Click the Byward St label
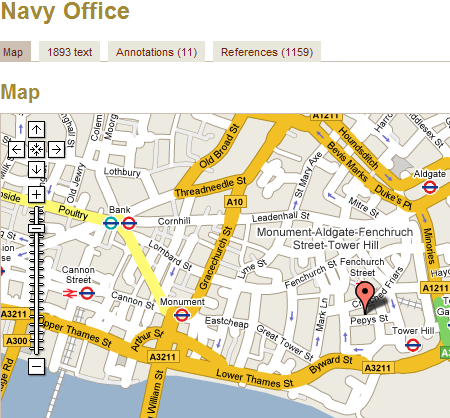 tap(331, 364)
